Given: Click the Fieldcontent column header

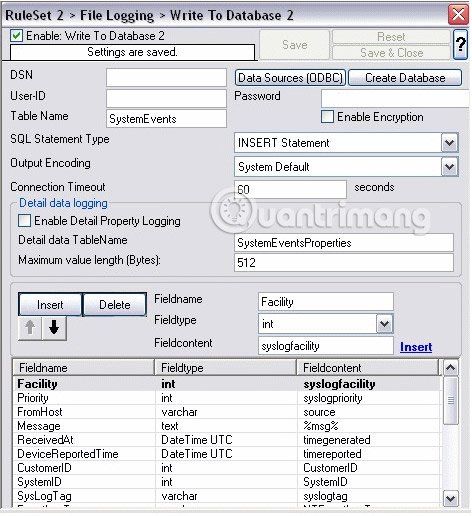Looking at the screenshot, I should [367, 368].
